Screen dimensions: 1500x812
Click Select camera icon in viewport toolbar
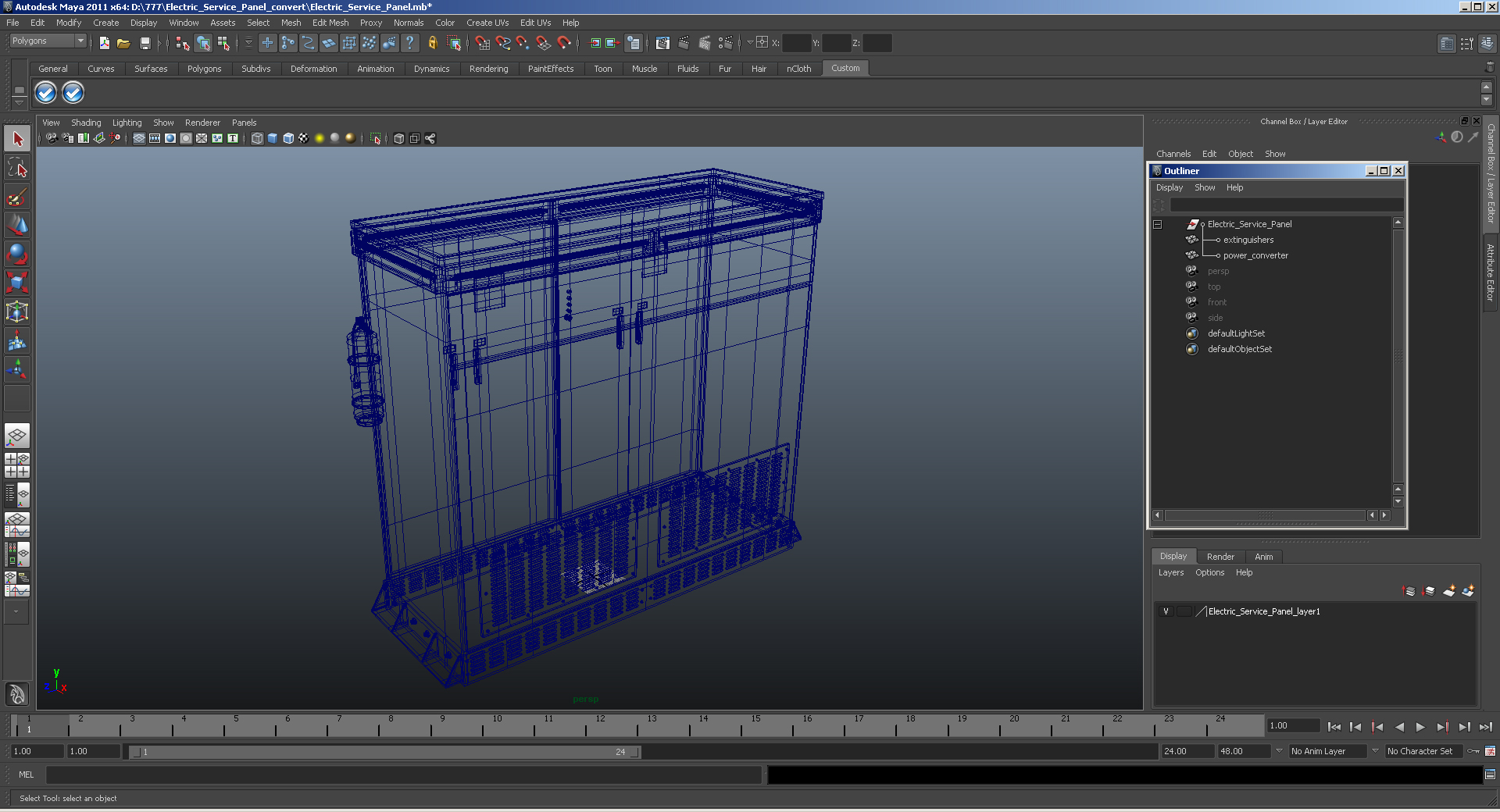coord(52,138)
